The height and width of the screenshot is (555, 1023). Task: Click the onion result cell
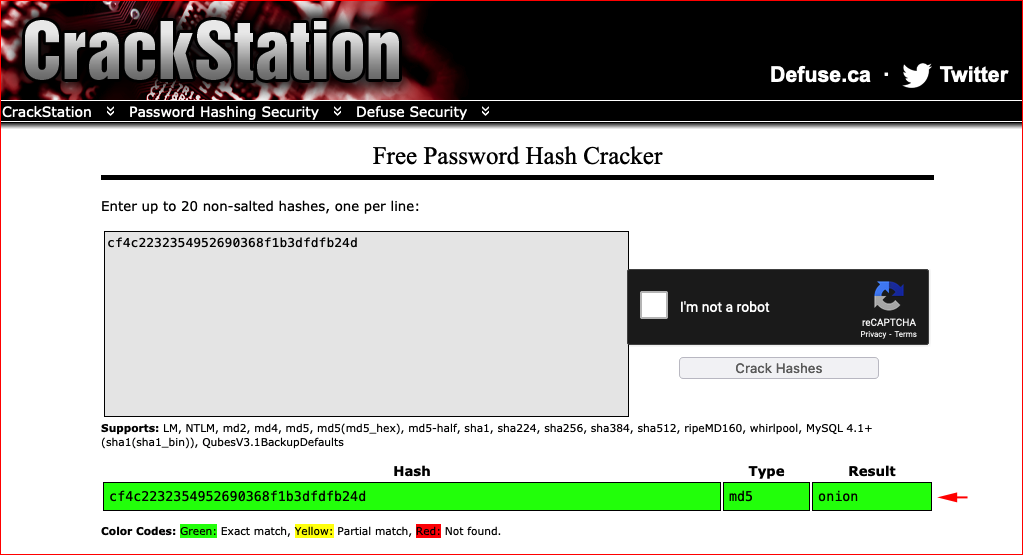pos(872,497)
